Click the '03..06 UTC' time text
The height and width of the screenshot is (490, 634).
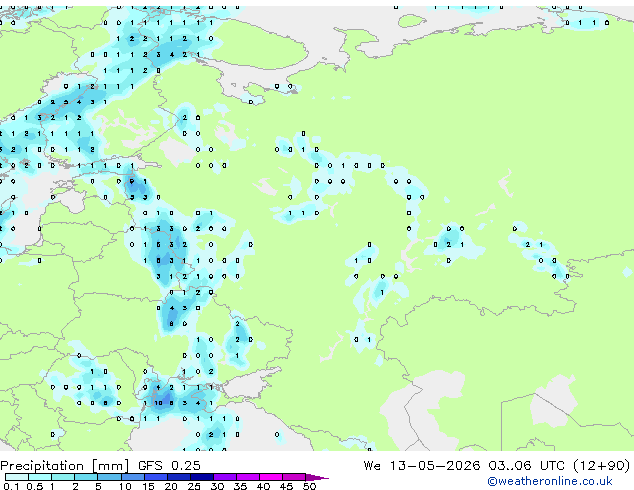coord(526,466)
